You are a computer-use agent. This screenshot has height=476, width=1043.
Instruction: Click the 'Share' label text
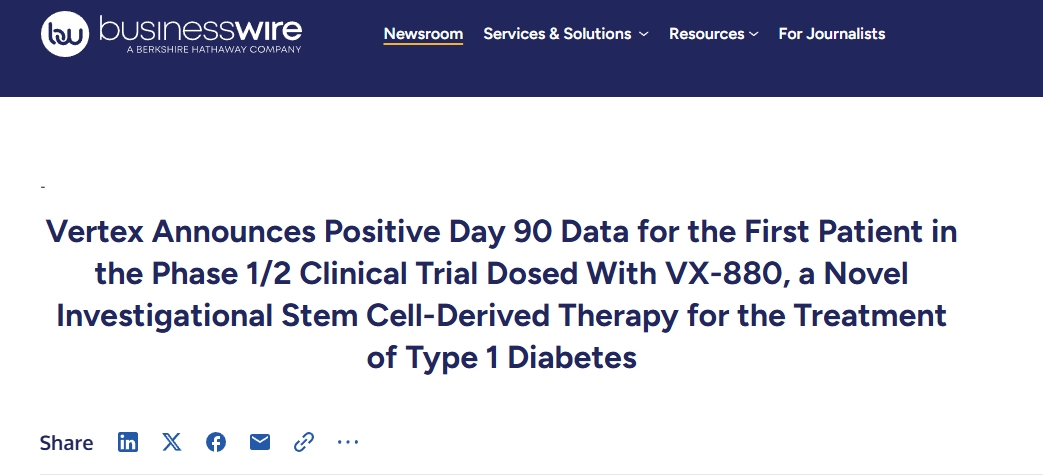[66, 443]
